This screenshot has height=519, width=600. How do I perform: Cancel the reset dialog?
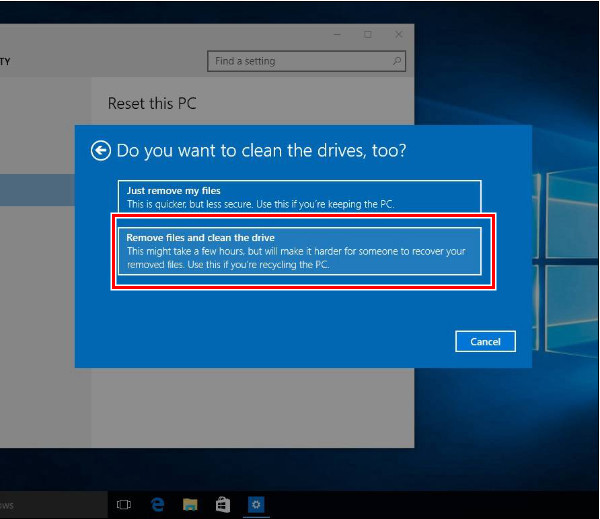pyautogui.click(x=485, y=341)
